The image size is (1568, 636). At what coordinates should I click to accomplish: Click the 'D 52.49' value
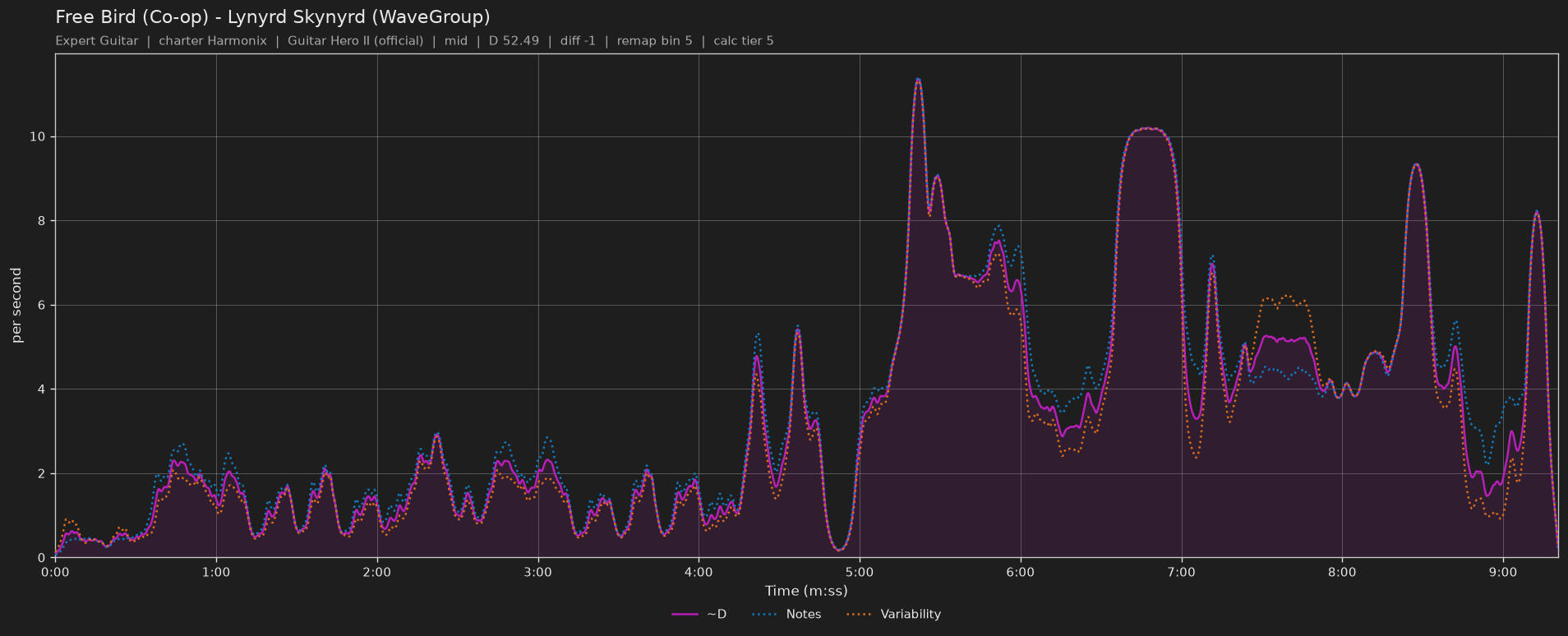[x=514, y=41]
